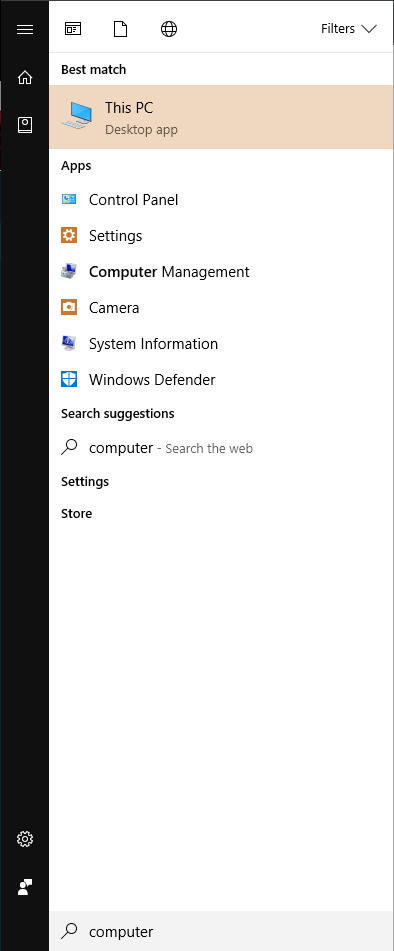394x951 pixels.
Task: Expand the Filters dropdown
Action: tap(349, 29)
